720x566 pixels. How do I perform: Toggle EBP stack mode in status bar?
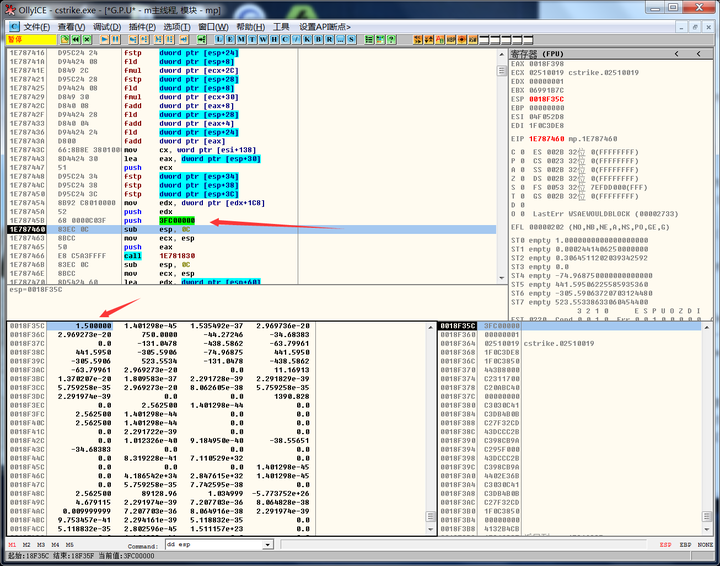click(685, 545)
